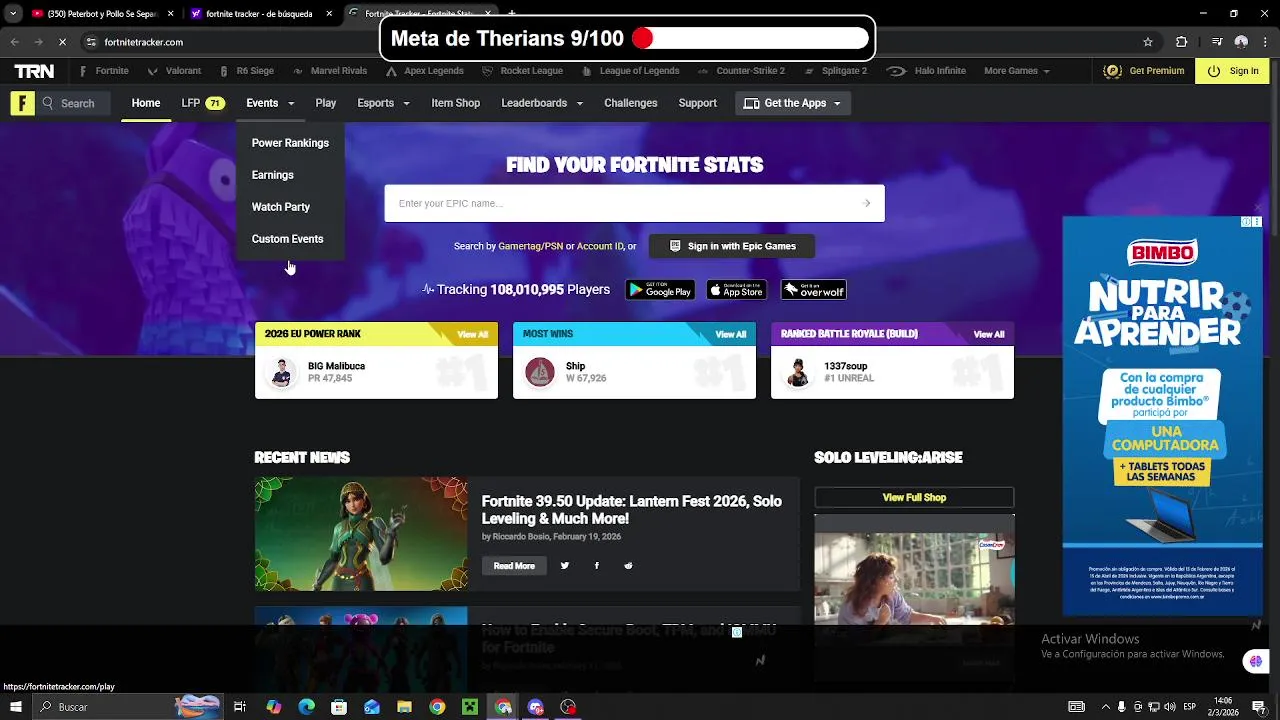Image resolution: width=1280 pixels, height=720 pixels.
Task: Share the 39.50 Update article on Reddit
Action: [x=628, y=566]
